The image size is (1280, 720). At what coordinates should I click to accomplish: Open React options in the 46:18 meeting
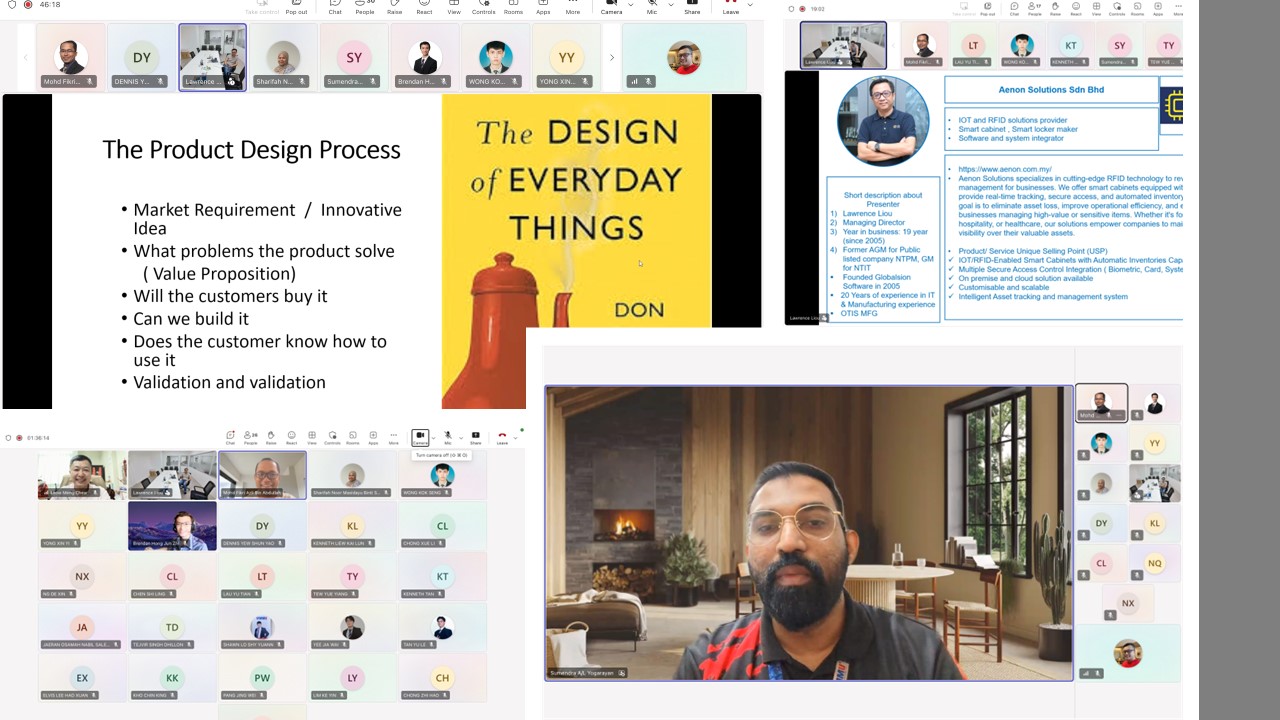[x=424, y=7]
